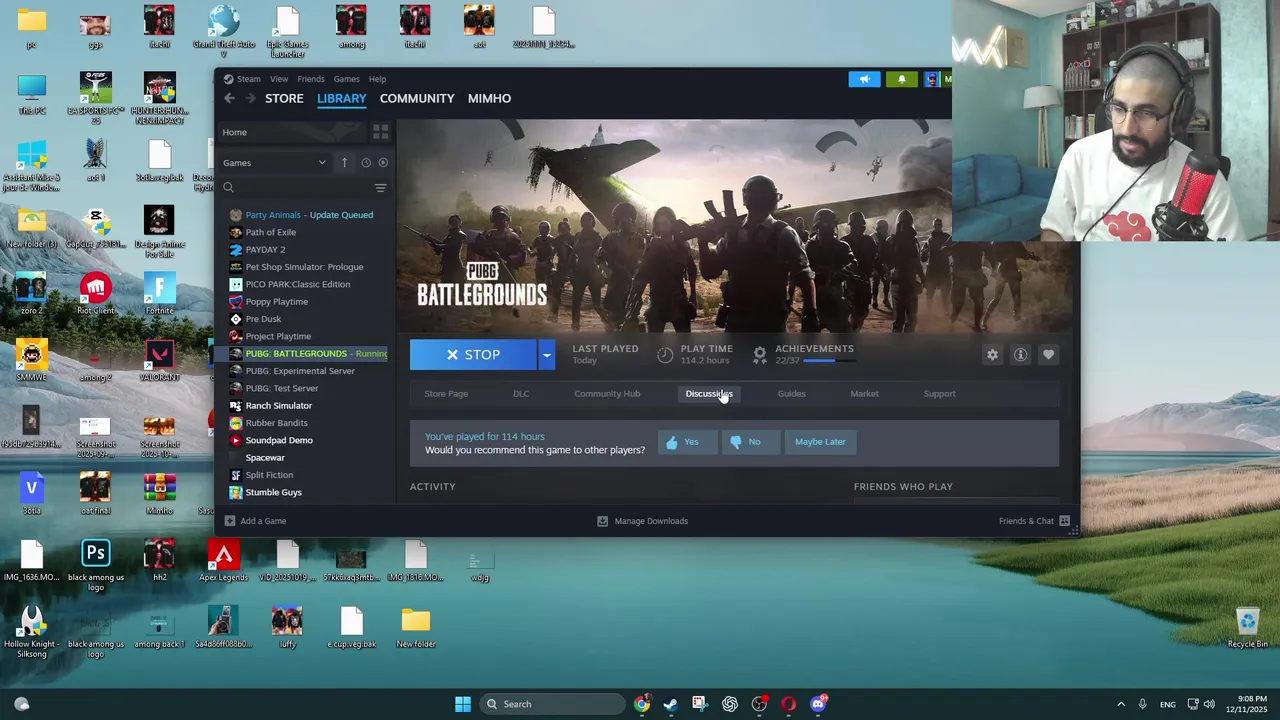
Task: Select Ranch Simulator in library
Action: point(278,406)
